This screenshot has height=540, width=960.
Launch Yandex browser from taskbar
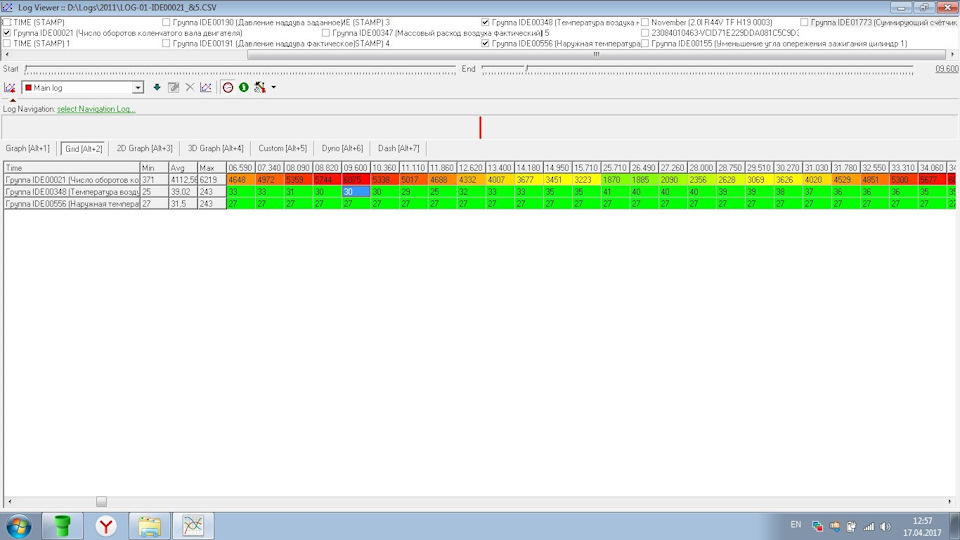[x=106, y=526]
